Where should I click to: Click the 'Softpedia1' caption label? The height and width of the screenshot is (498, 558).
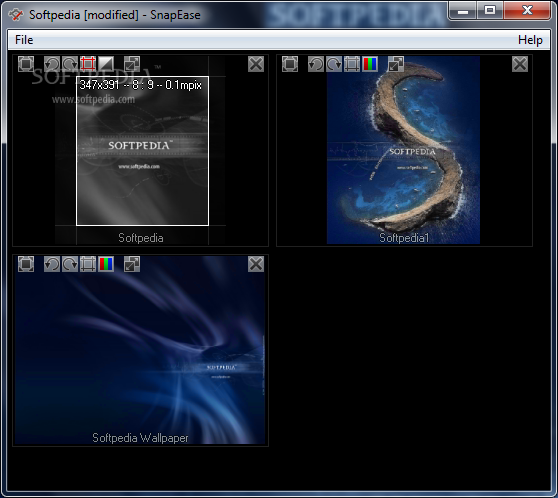[x=404, y=238]
